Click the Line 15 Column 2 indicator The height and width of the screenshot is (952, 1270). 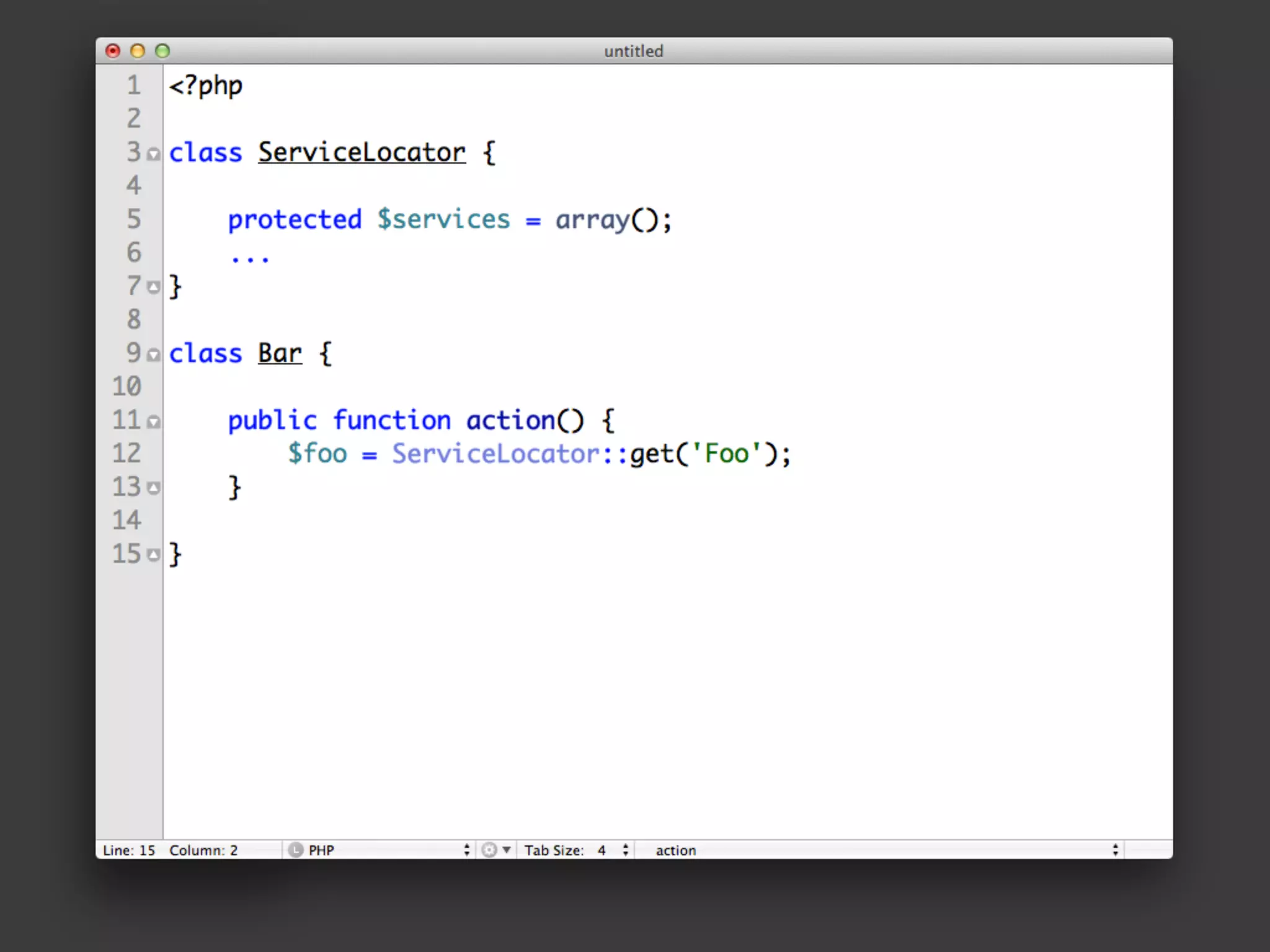coord(170,850)
